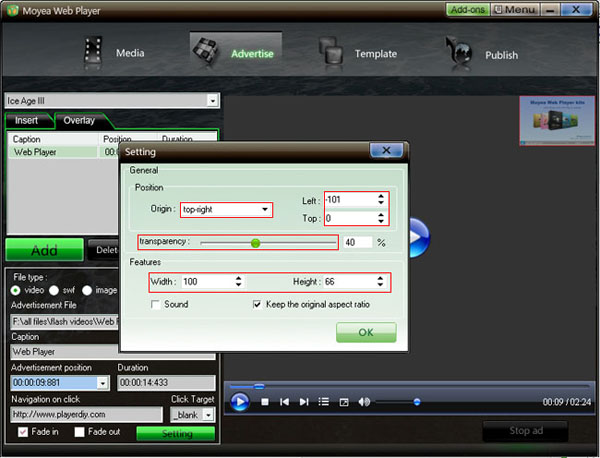The image size is (600, 458).
Task: Go to the Media section label
Action: 130,53
